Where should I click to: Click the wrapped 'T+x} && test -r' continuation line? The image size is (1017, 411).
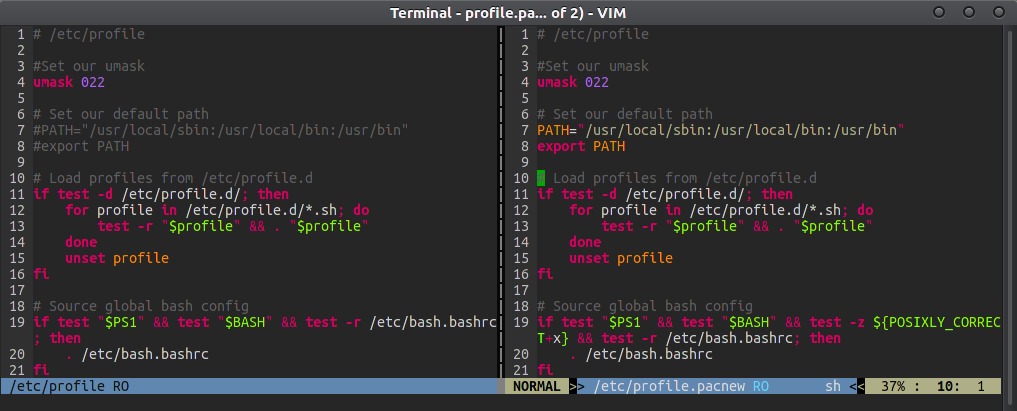(x=689, y=338)
